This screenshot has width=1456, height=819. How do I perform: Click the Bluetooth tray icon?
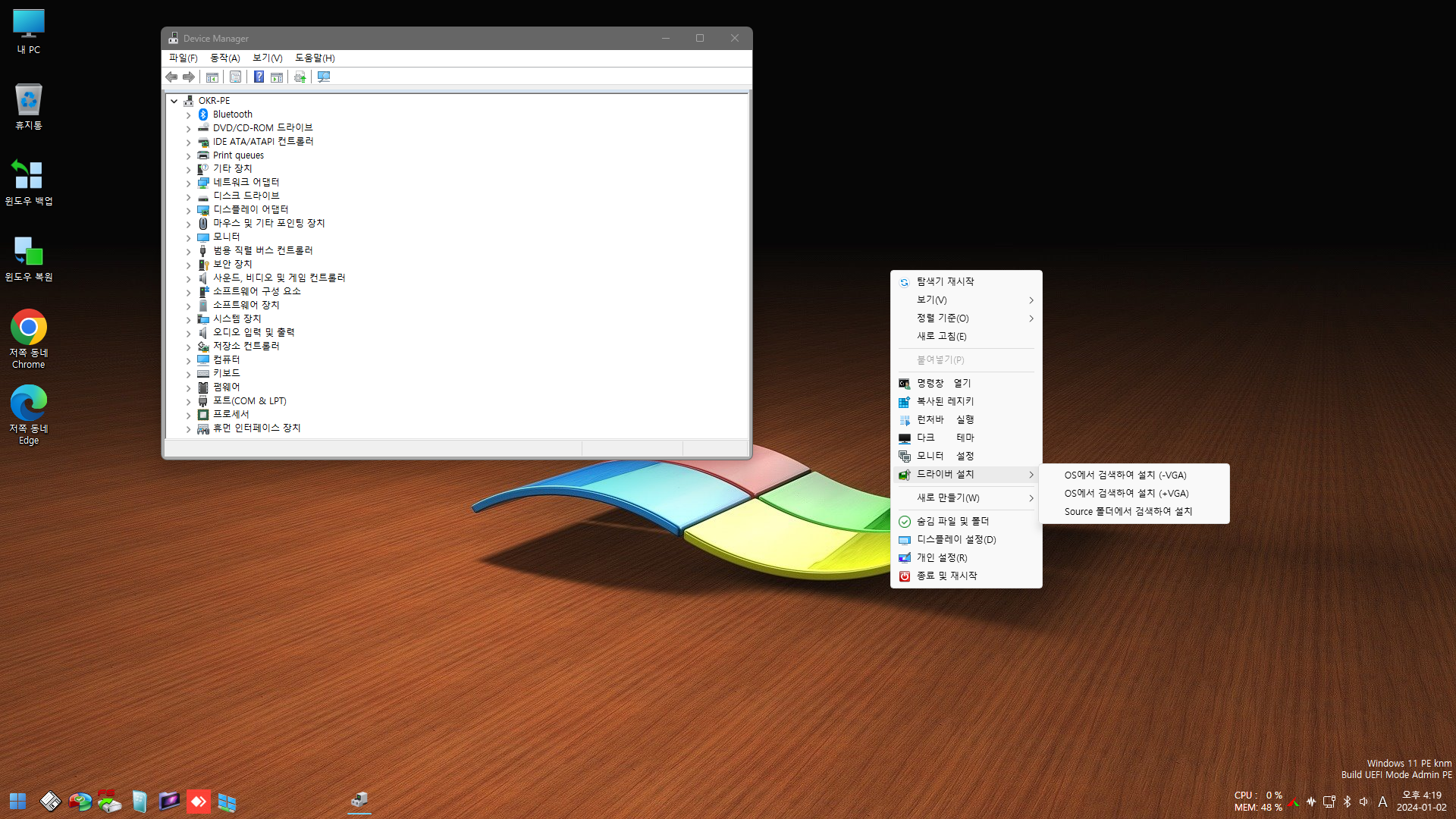tap(1347, 802)
